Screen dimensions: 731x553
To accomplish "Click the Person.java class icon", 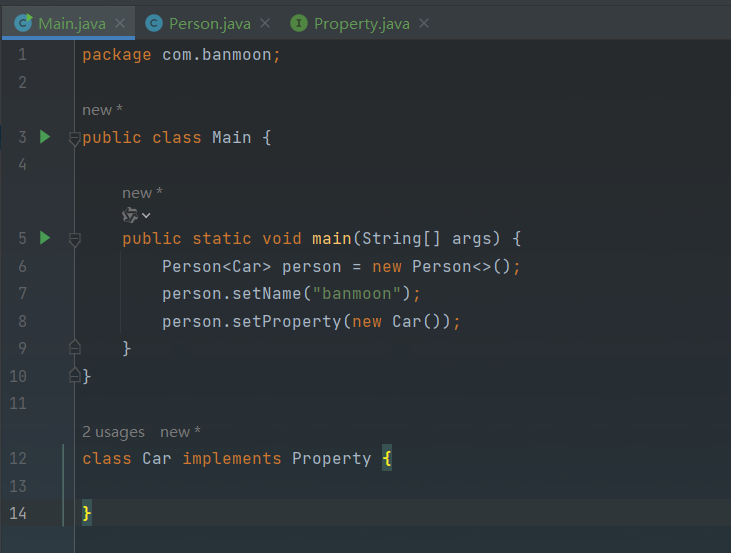I will point(154,23).
